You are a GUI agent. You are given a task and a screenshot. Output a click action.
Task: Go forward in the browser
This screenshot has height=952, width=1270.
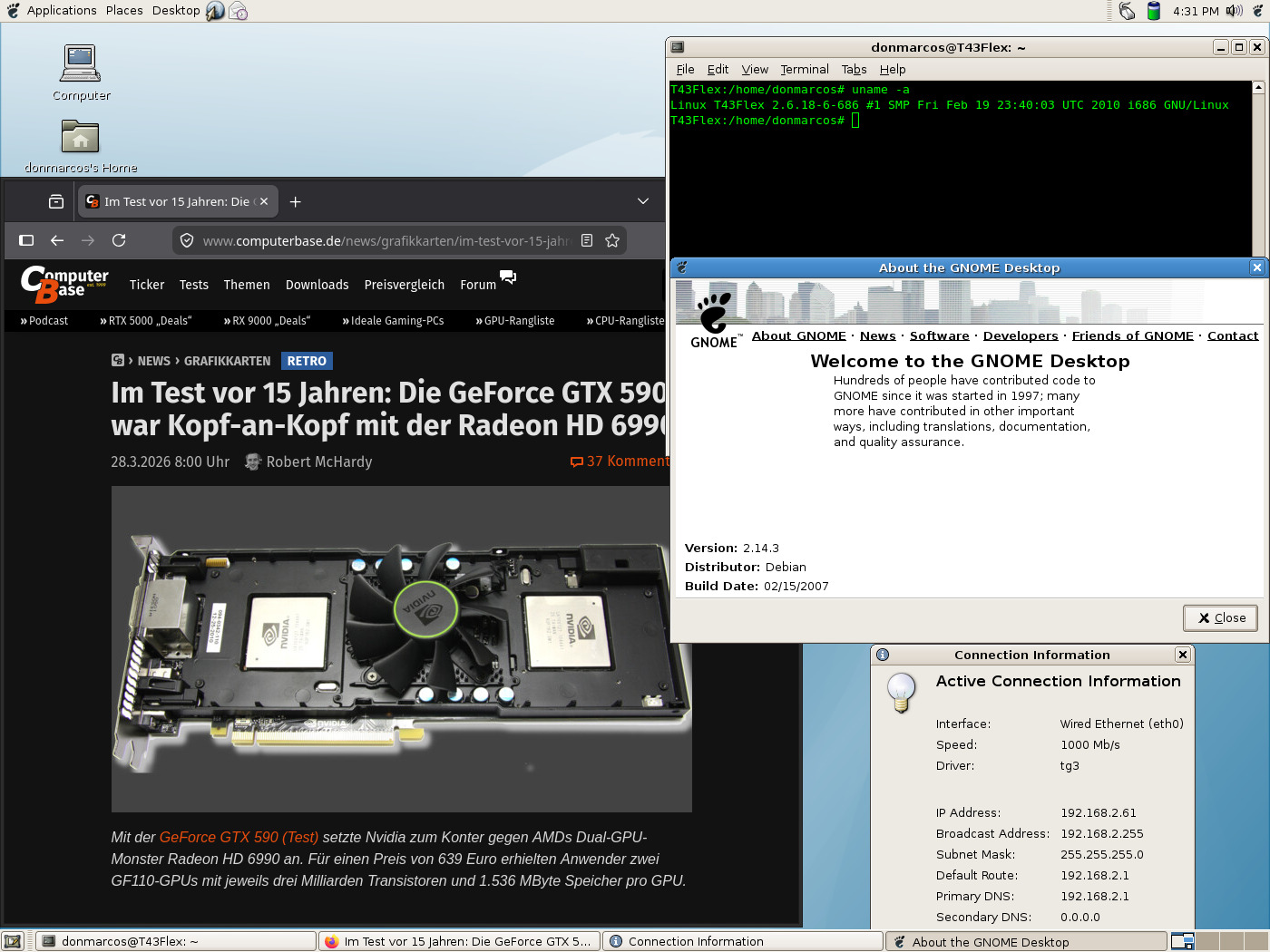point(88,240)
